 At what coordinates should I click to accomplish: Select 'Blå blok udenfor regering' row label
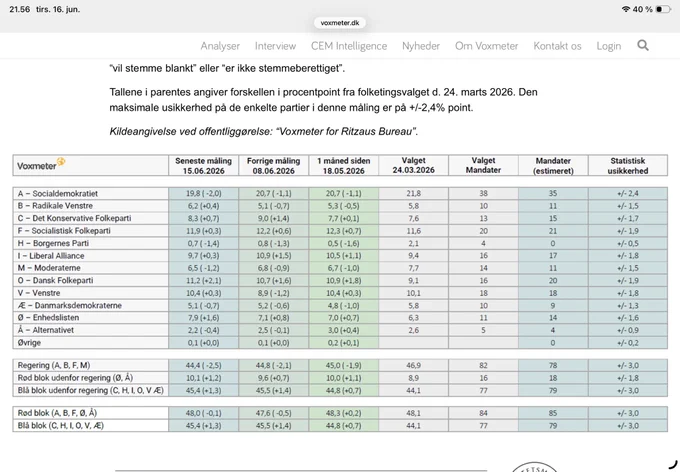click(91, 390)
